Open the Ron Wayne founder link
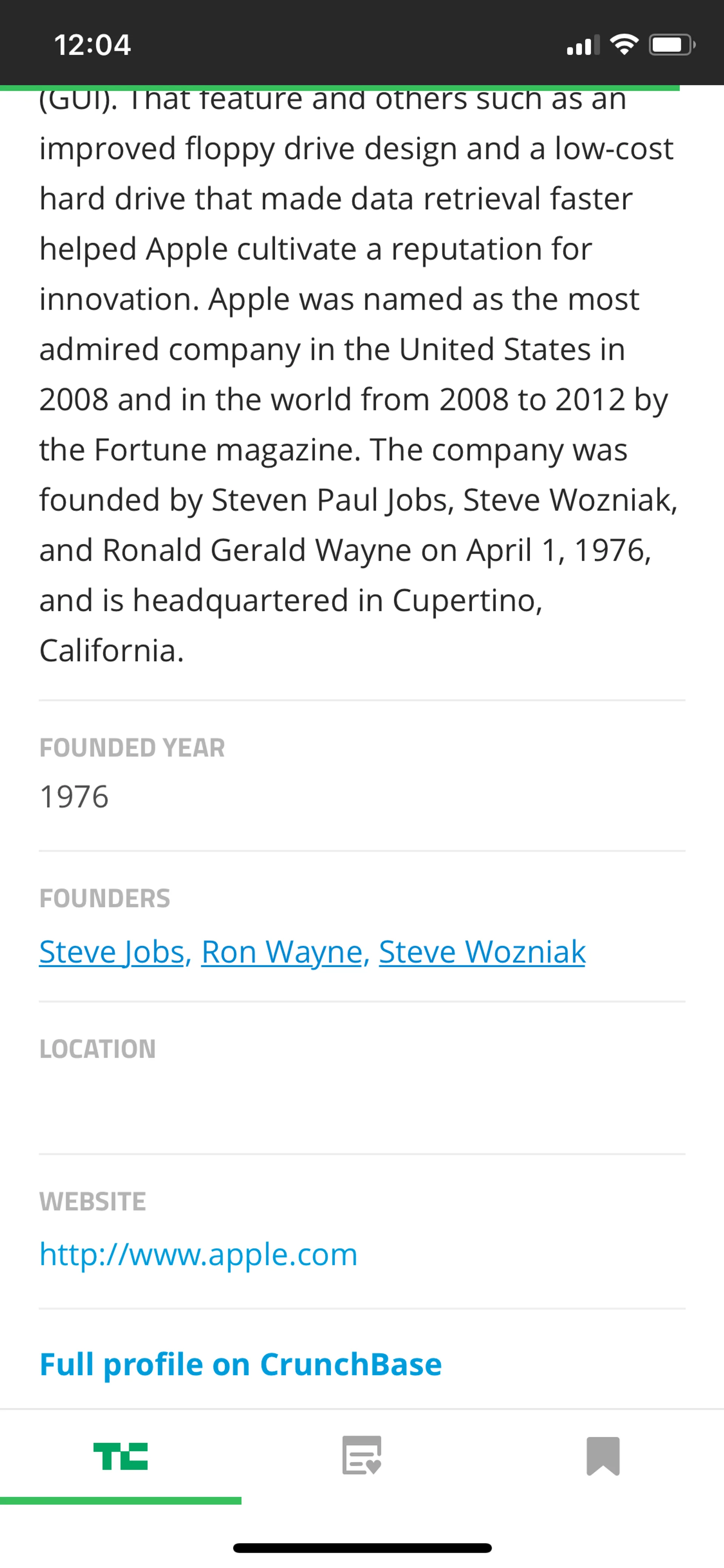Screen dimensions: 724x1568 pos(282,951)
